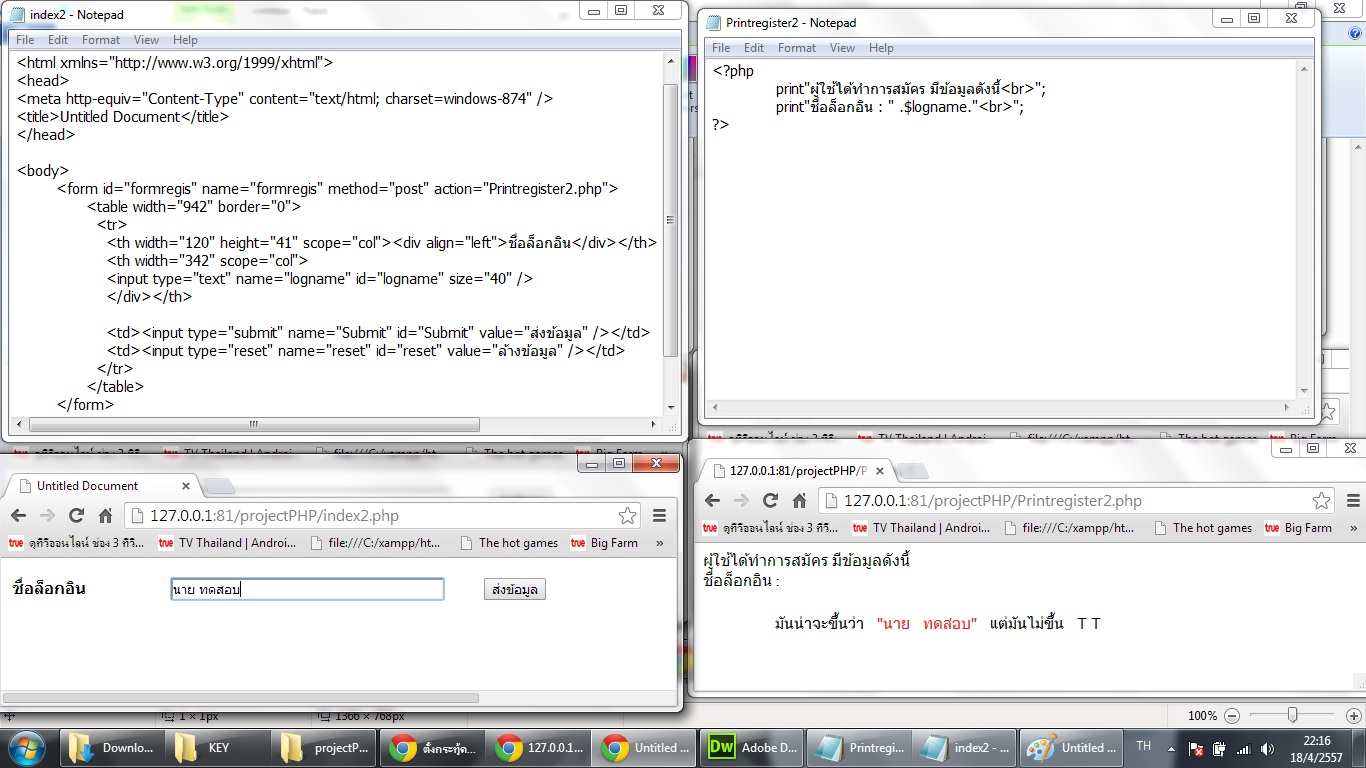This screenshot has height=768, width=1366.
Task: Select the Untitled Document browser tab
Action: 100,486
